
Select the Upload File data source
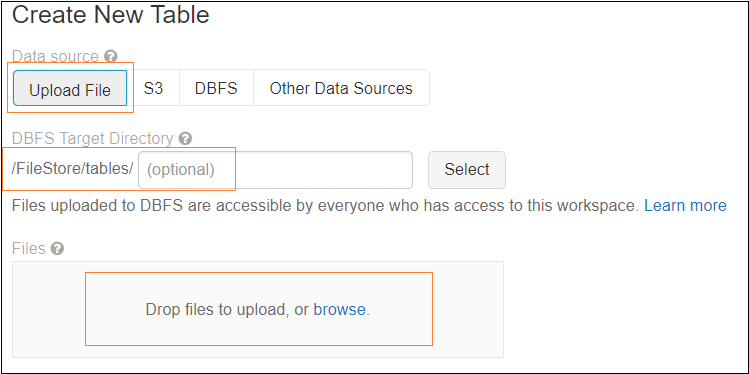tap(70, 88)
